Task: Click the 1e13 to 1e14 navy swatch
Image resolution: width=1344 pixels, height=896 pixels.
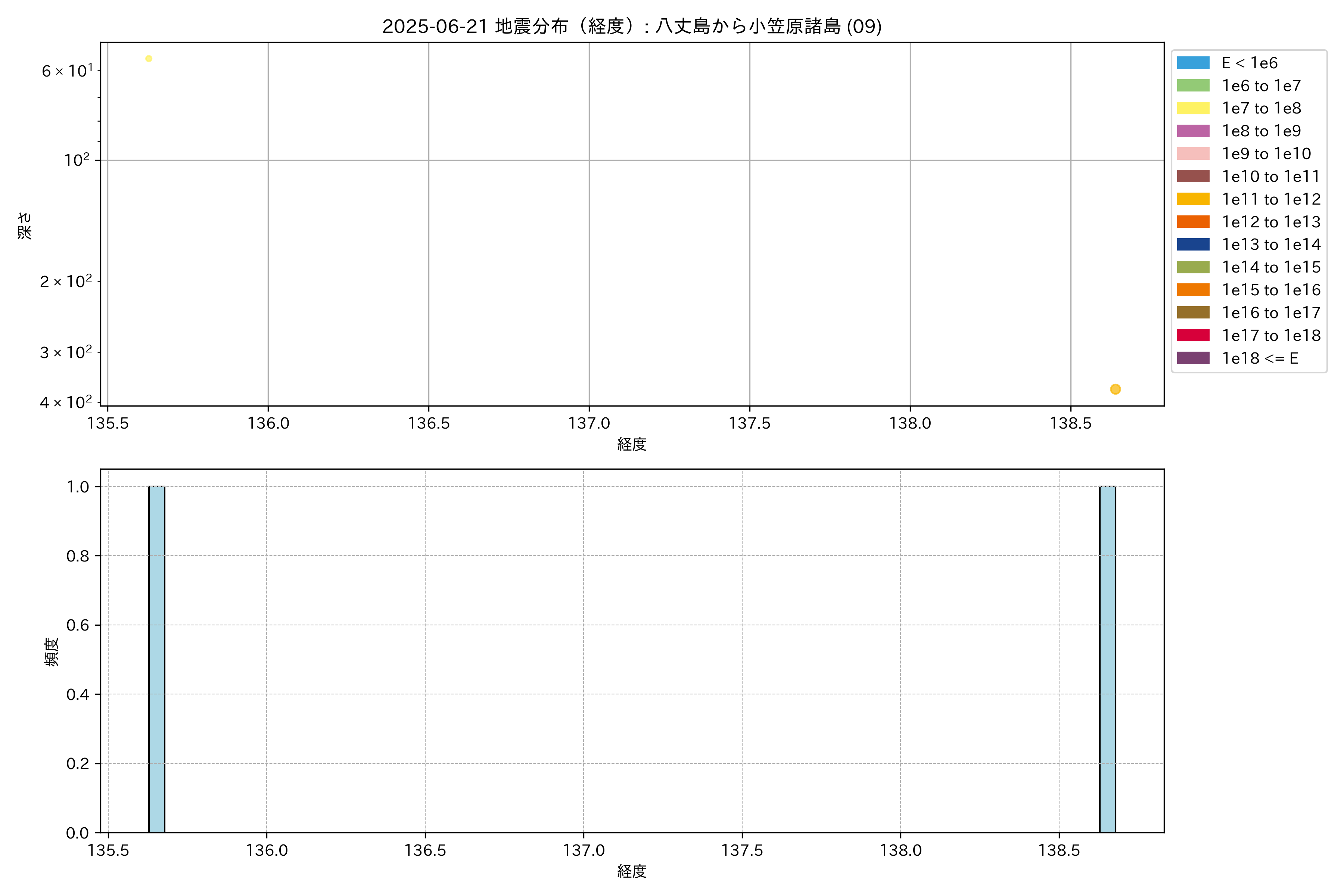Action: 1192,245
